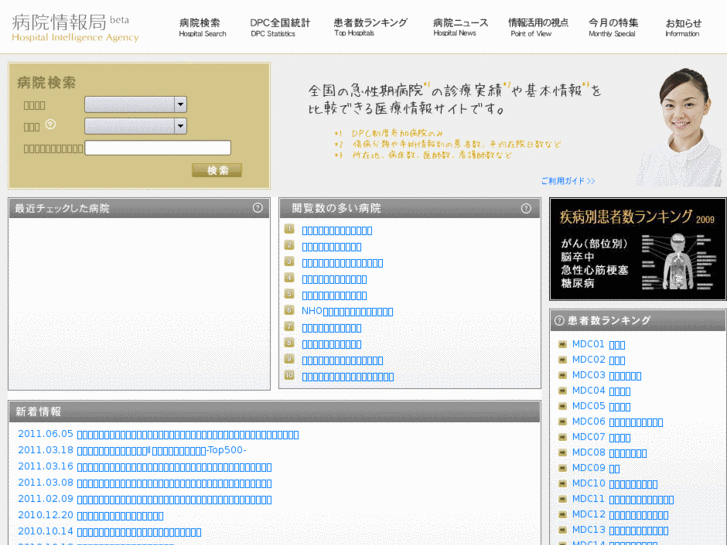Click the rank 2 badge icon

pos(289,245)
